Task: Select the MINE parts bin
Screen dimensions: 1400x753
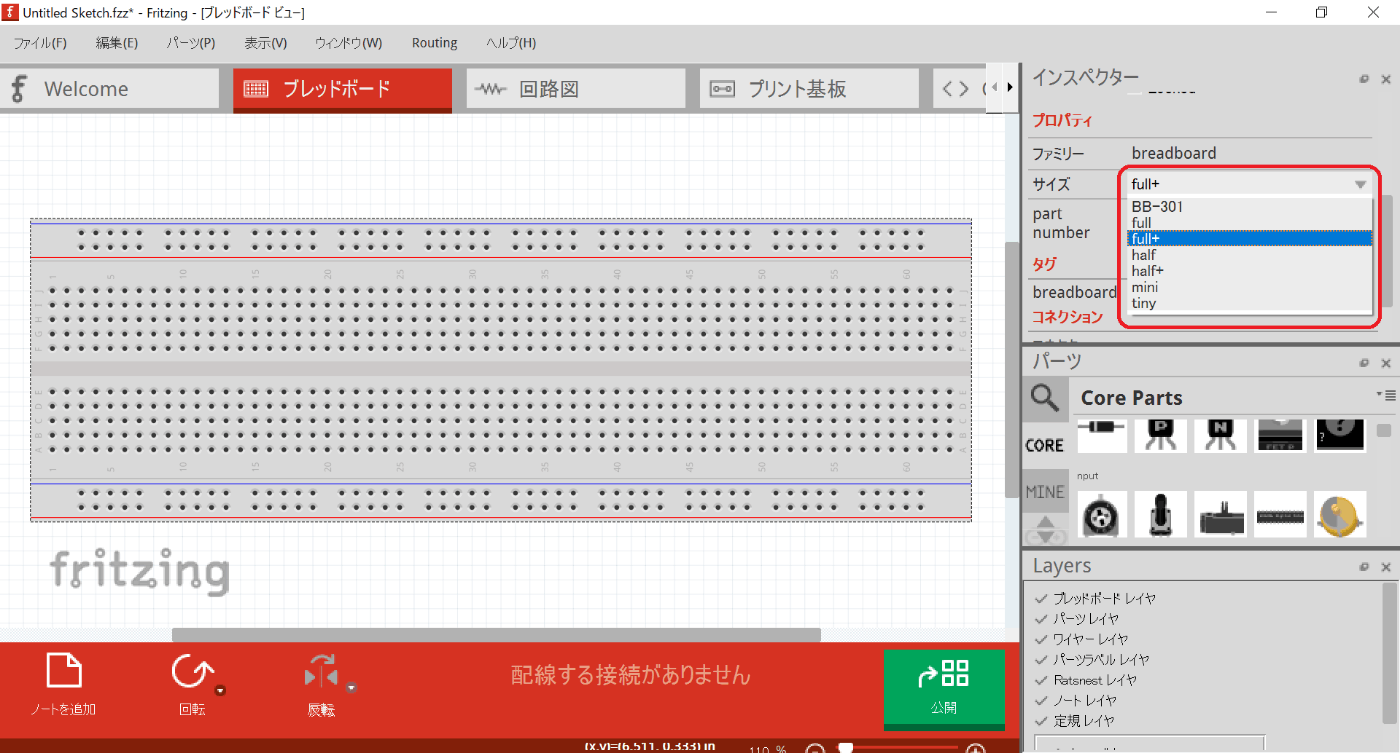Action: 1045,491
